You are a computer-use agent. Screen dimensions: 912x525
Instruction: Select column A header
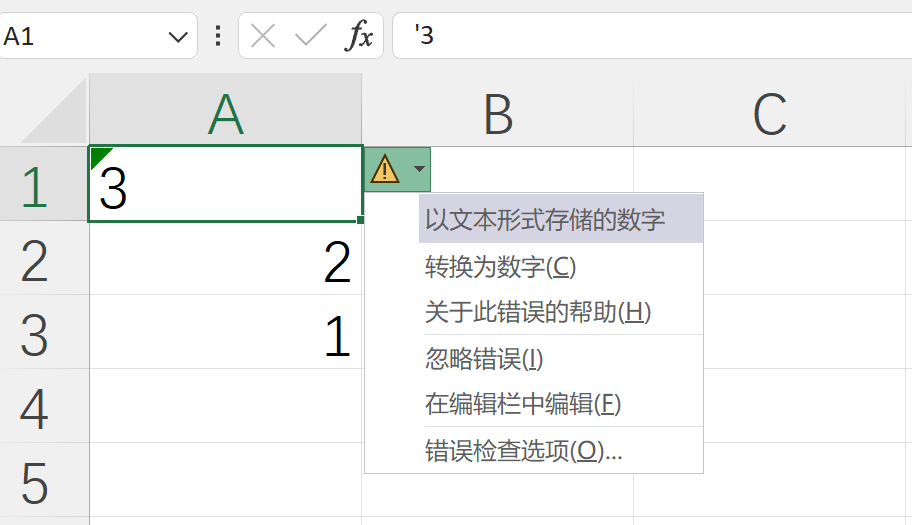pos(226,115)
